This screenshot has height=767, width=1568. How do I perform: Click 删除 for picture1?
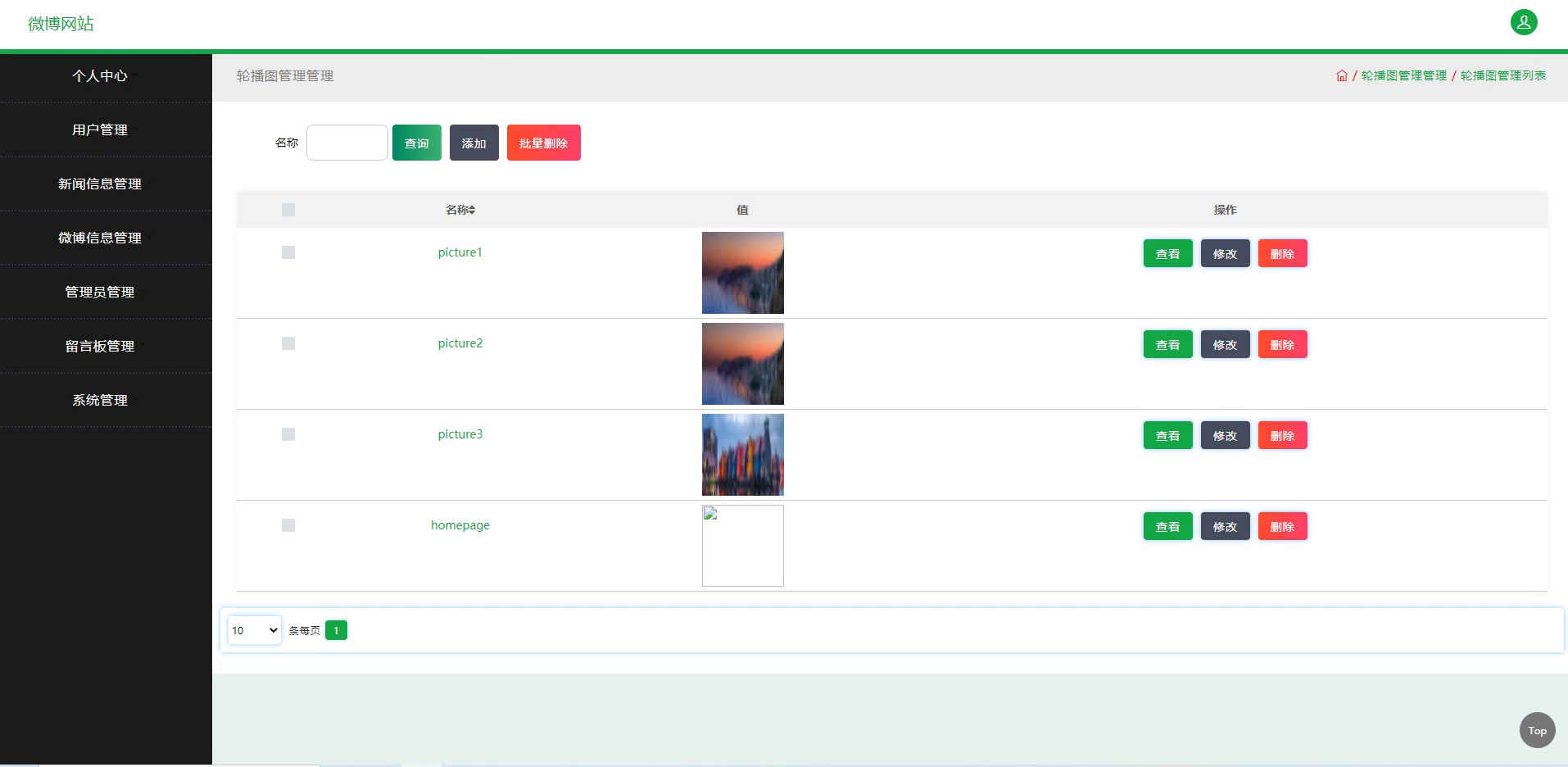[1283, 253]
